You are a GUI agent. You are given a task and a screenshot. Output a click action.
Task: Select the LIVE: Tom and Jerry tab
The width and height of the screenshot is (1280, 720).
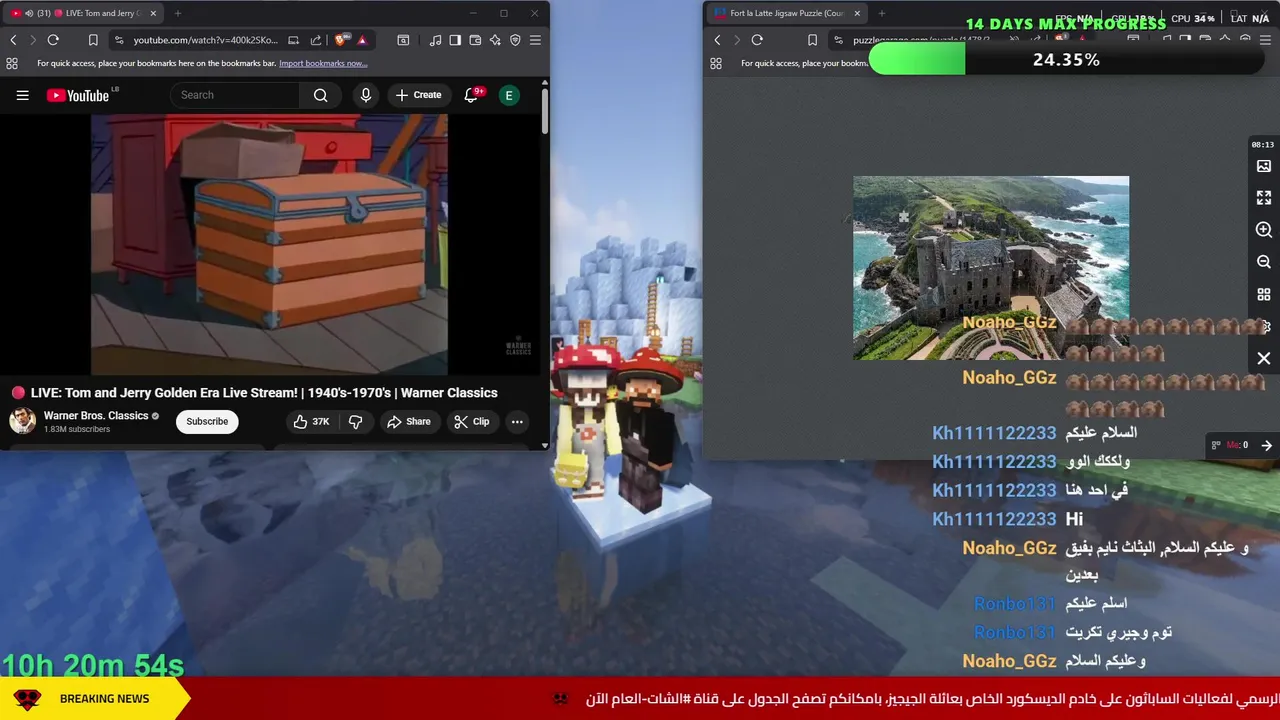pyautogui.click(x=85, y=13)
